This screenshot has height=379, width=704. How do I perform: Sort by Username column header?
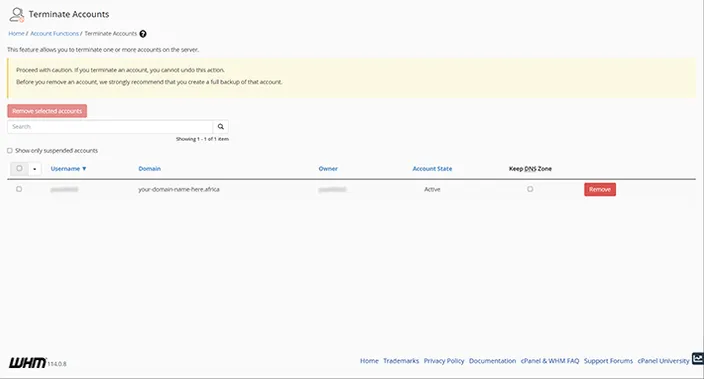[x=68, y=169]
